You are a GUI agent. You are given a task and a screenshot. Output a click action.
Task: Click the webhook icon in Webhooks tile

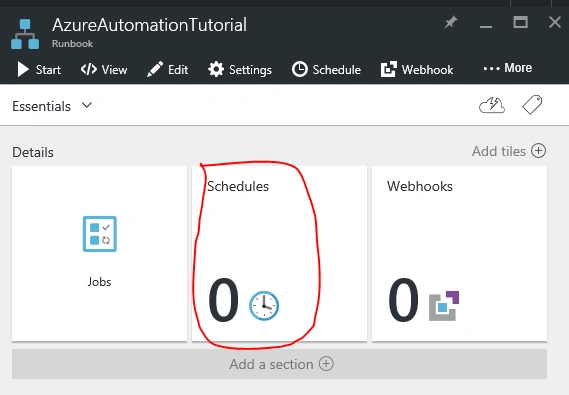444,306
